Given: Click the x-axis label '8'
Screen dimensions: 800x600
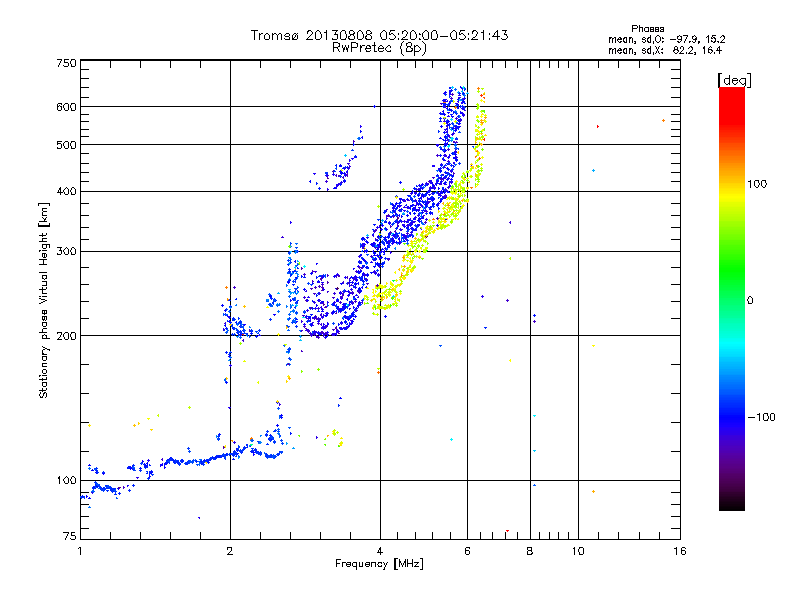Looking at the screenshot, I should click(530, 551).
